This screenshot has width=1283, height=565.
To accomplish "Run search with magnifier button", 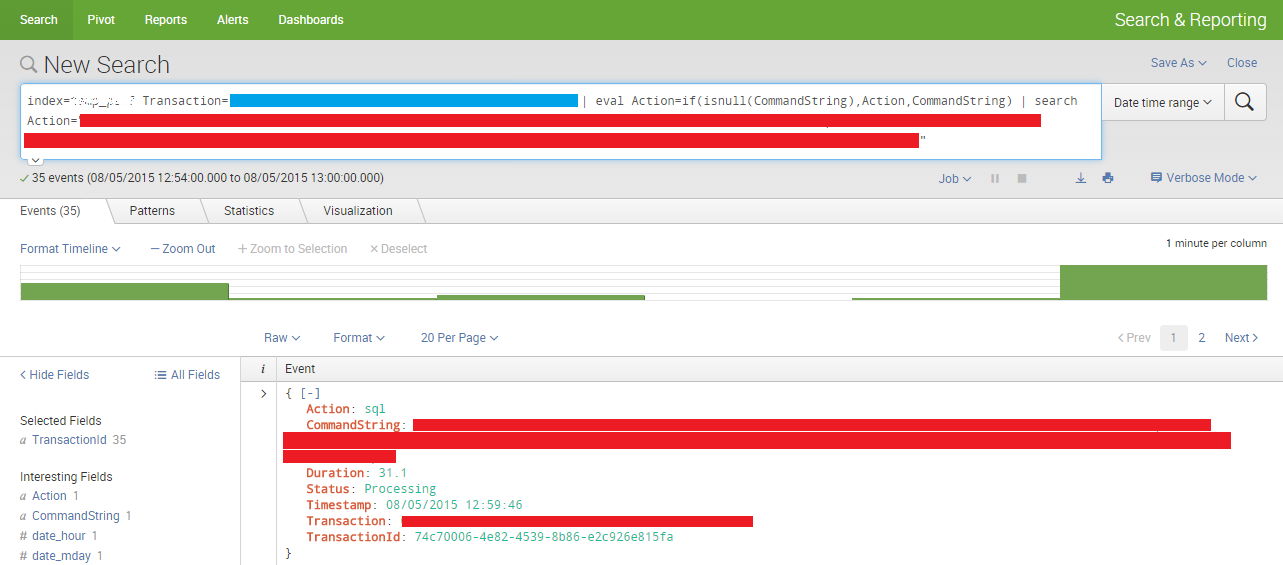I will pos(1243,102).
